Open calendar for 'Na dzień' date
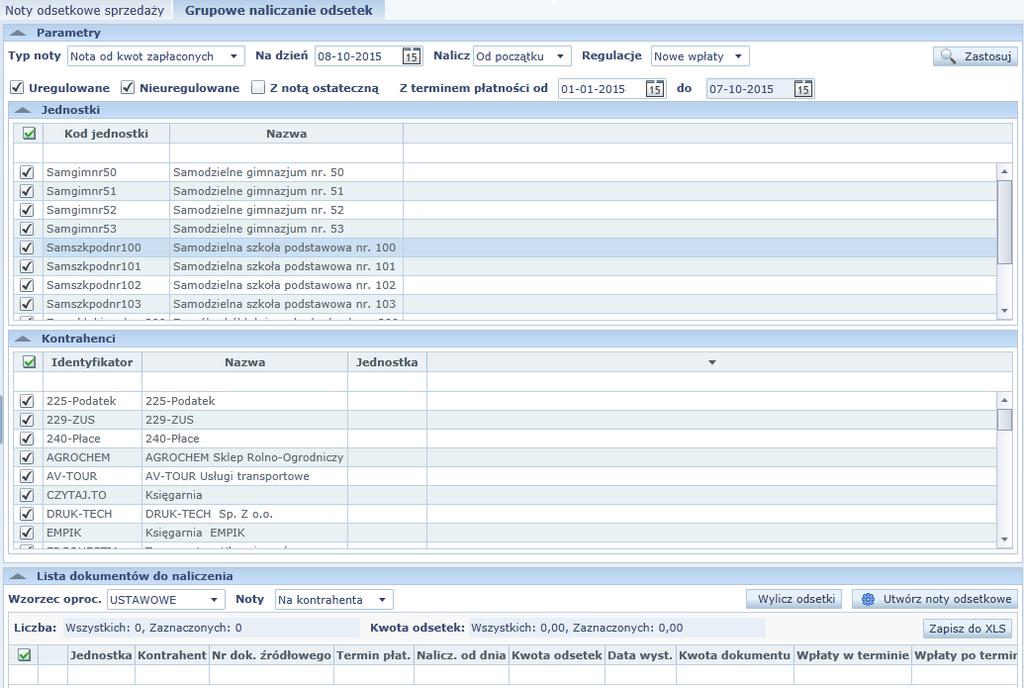 point(411,56)
